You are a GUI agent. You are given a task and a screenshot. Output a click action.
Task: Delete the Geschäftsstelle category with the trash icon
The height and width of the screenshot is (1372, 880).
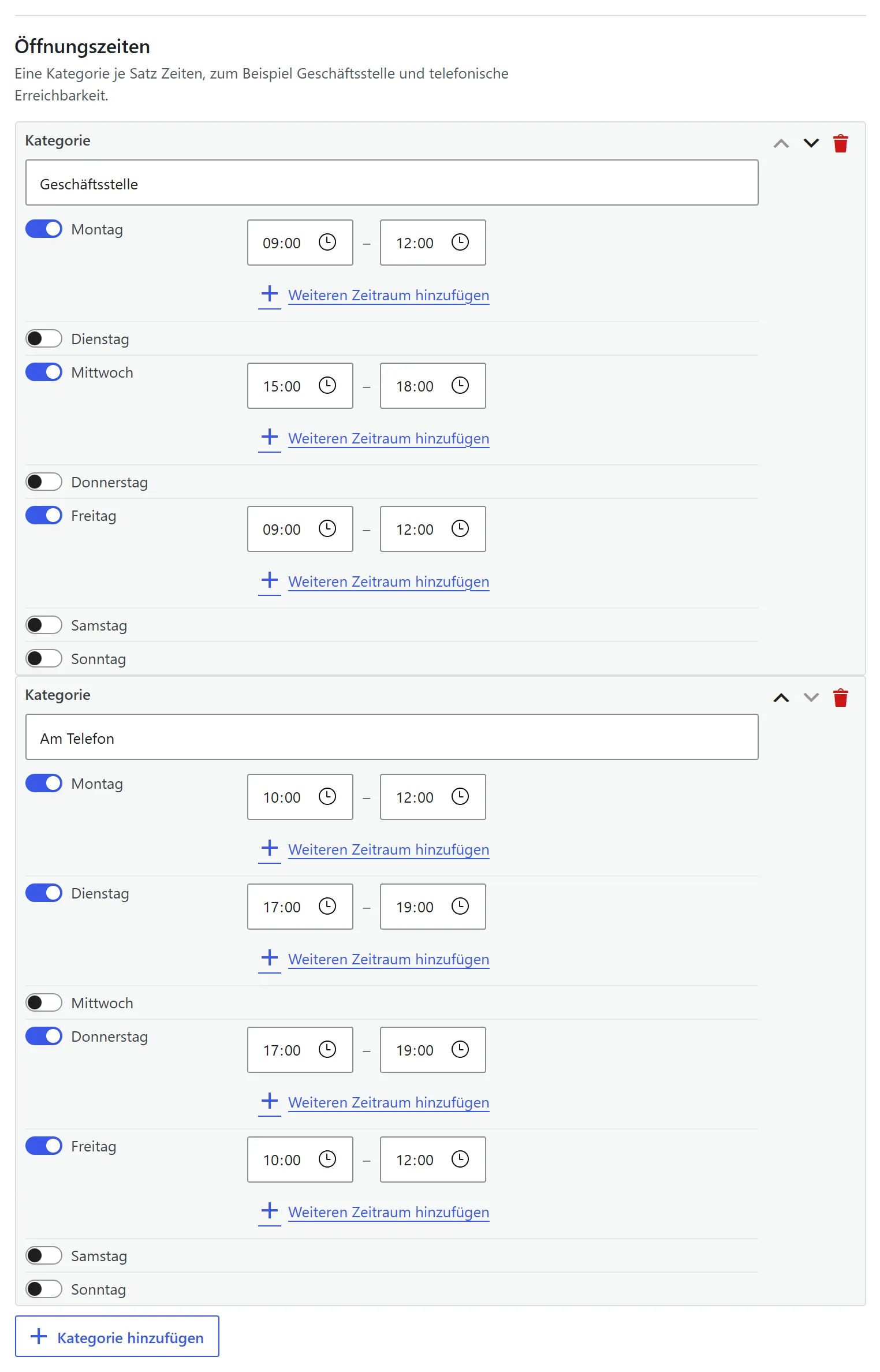[x=840, y=143]
